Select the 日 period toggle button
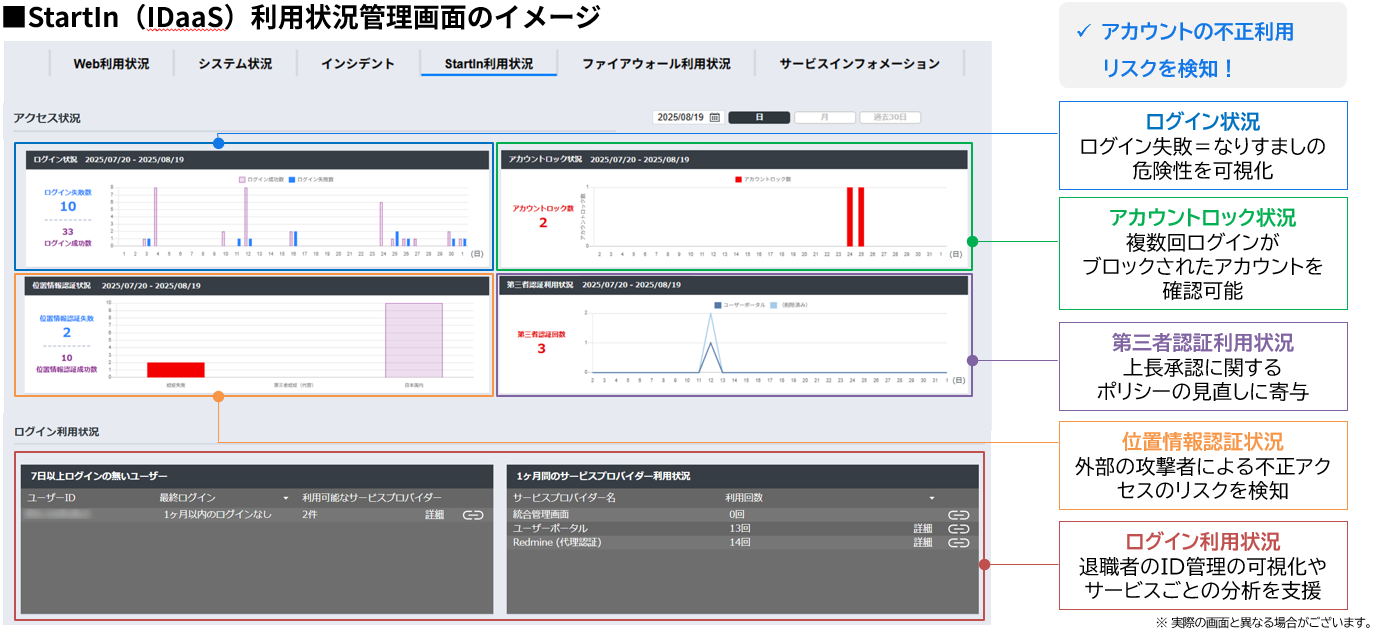Image resolution: width=1375 pixels, height=631 pixels. pos(759,118)
